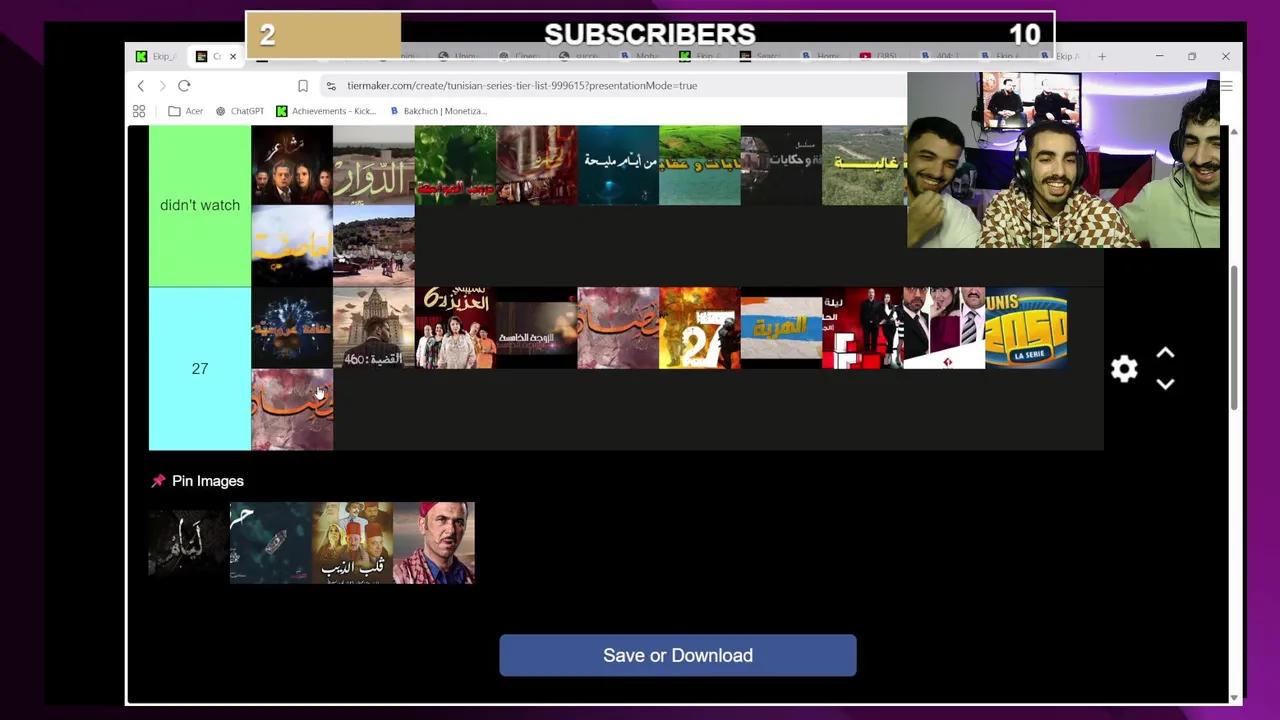Screen dimensions: 1280x720
Task: Select the dark red thumbnail in didn't watch tier
Action: point(537,165)
